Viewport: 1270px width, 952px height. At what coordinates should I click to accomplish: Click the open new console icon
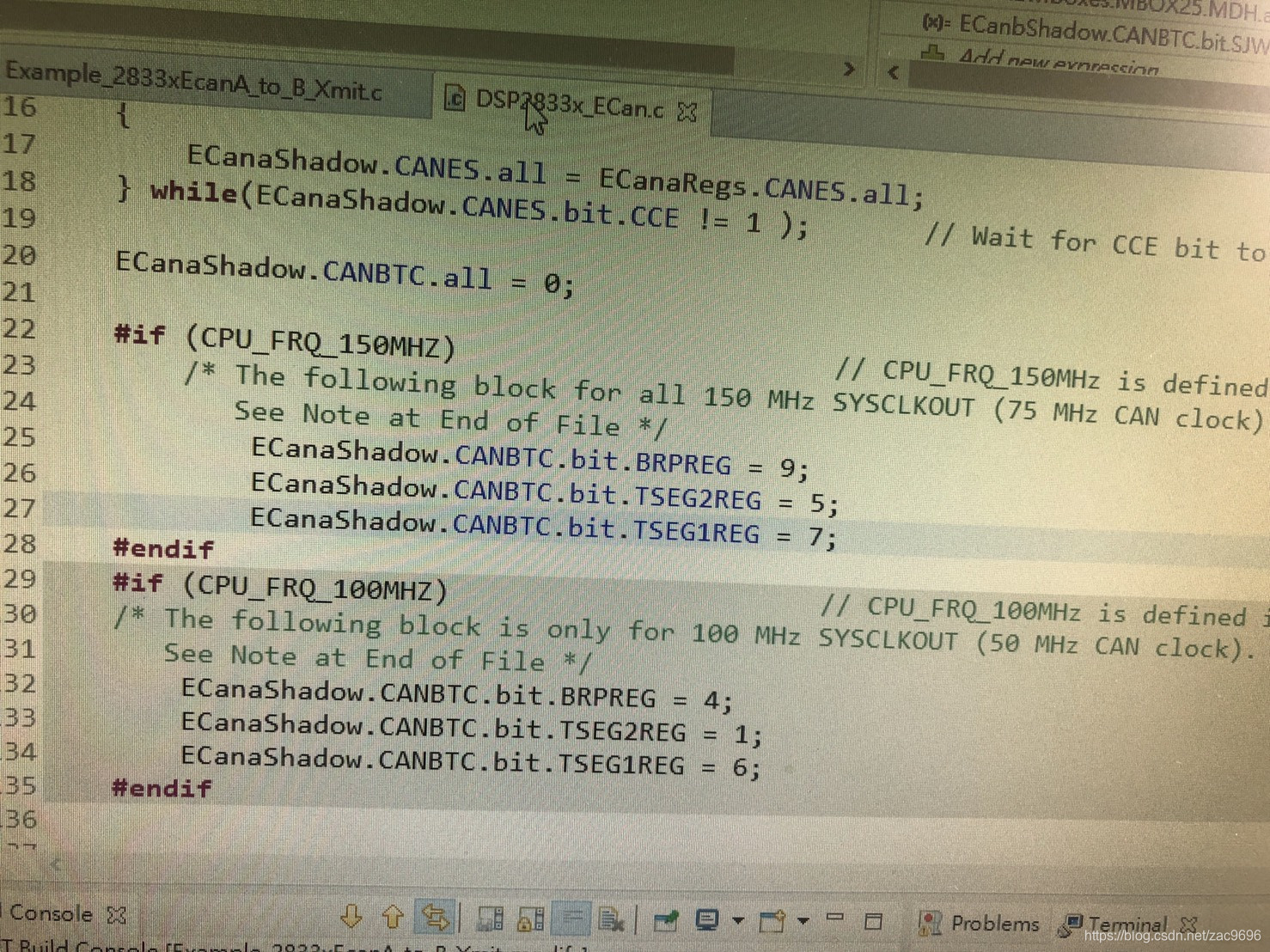pyautogui.click(x=772, y=921)
